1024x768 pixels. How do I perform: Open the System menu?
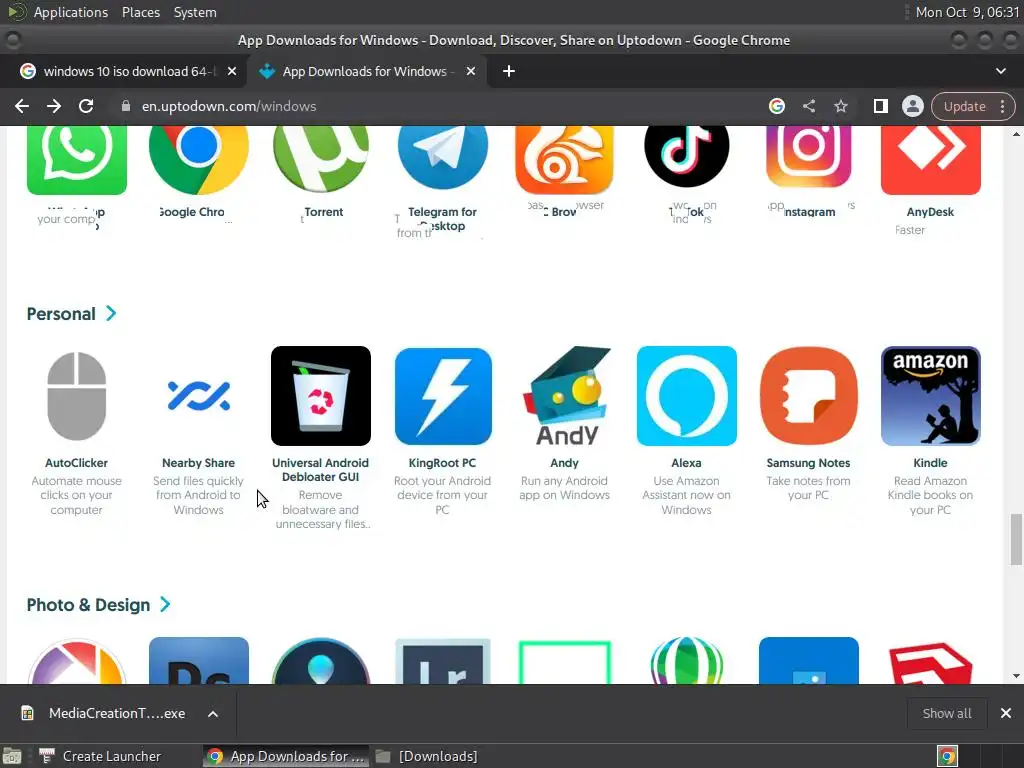pos(195,12)
